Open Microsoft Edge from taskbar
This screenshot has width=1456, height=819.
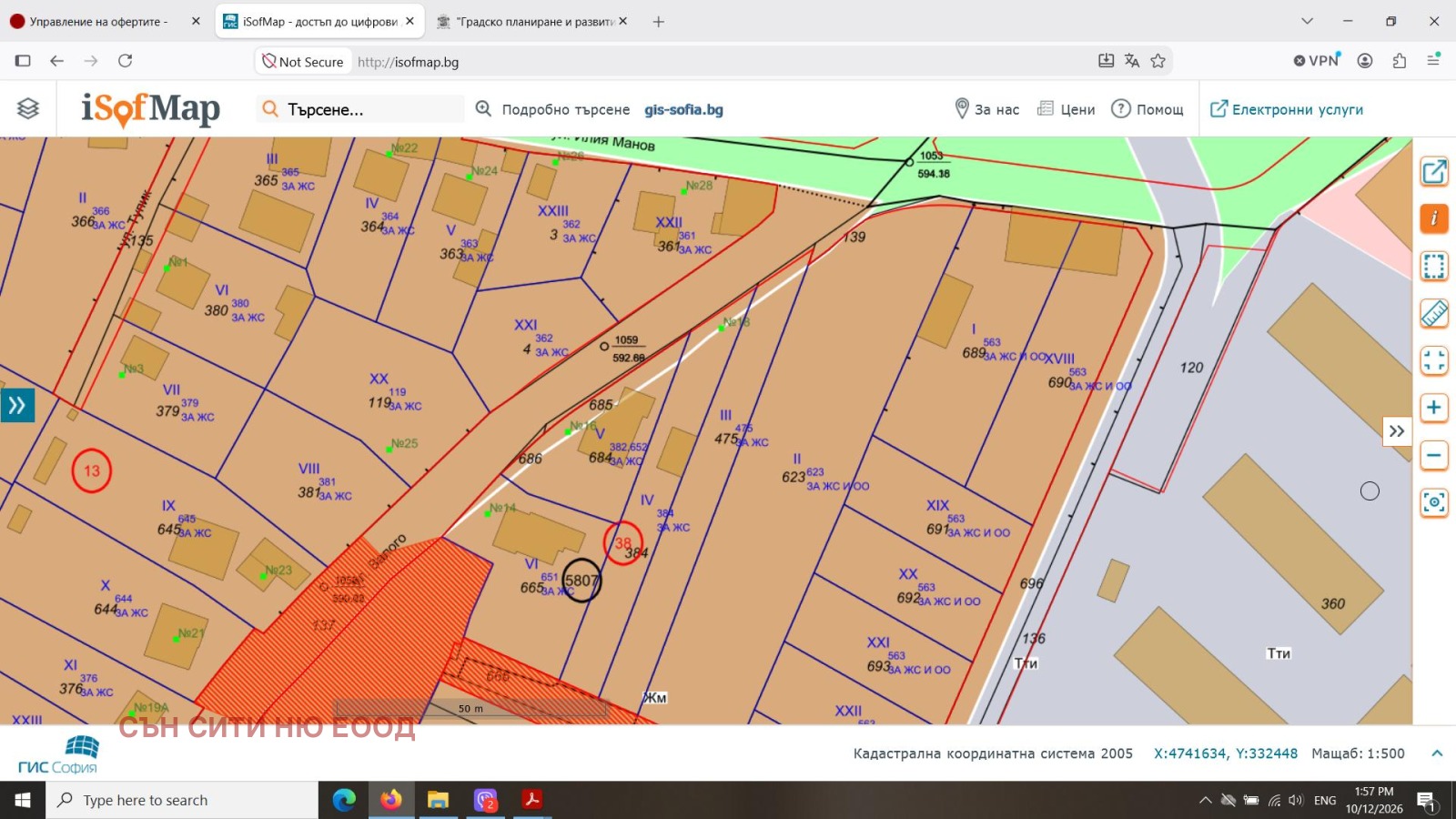click(344, 800)
